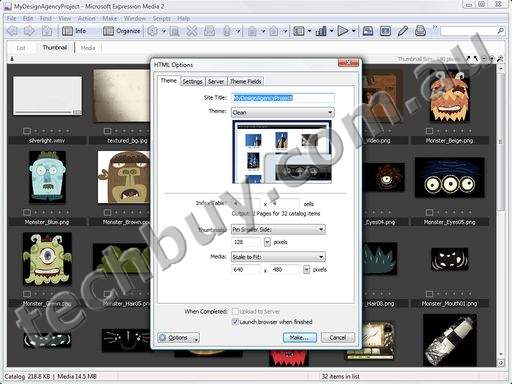Open the play icon dropdown arrow

coord(354,31)
